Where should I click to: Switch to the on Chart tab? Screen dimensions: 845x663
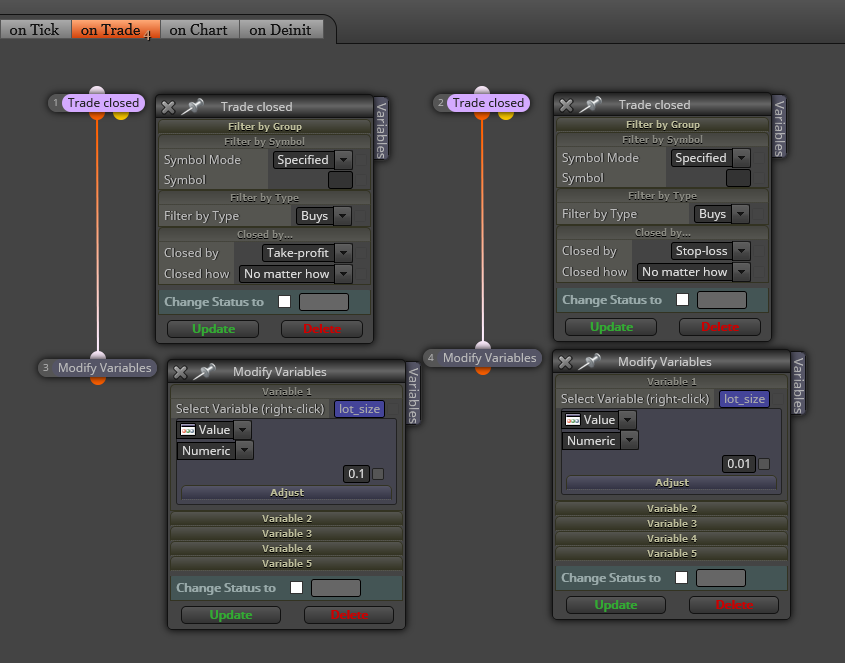pyautogui.click(x=199, y=29)
